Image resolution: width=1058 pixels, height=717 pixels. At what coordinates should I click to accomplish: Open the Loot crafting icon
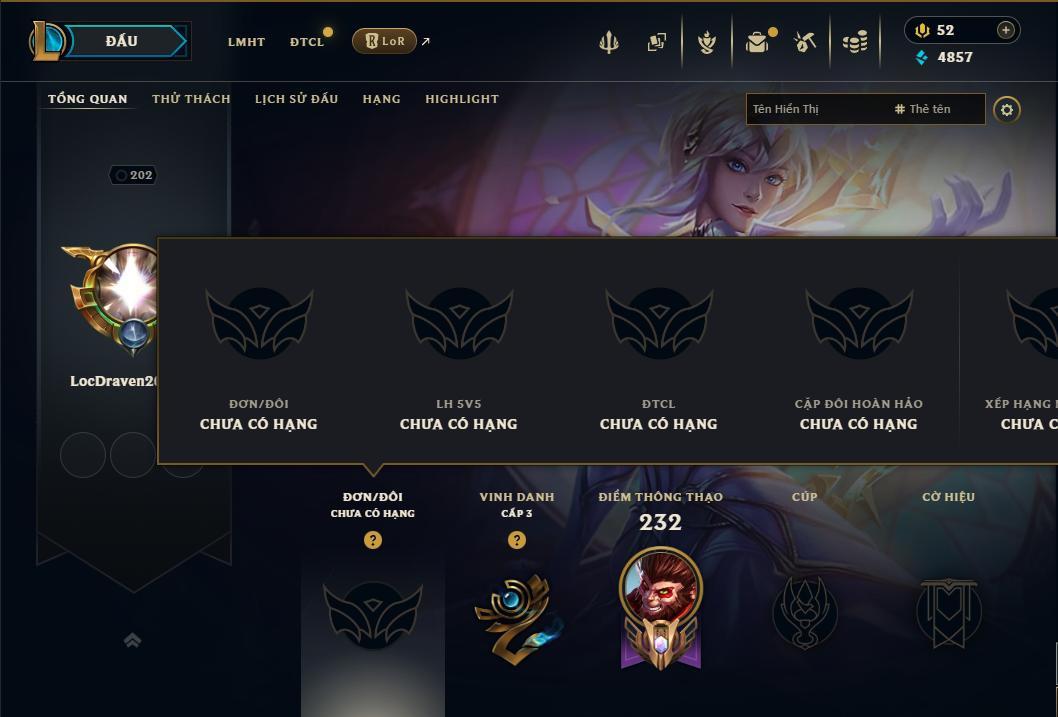tap(804, 42)
